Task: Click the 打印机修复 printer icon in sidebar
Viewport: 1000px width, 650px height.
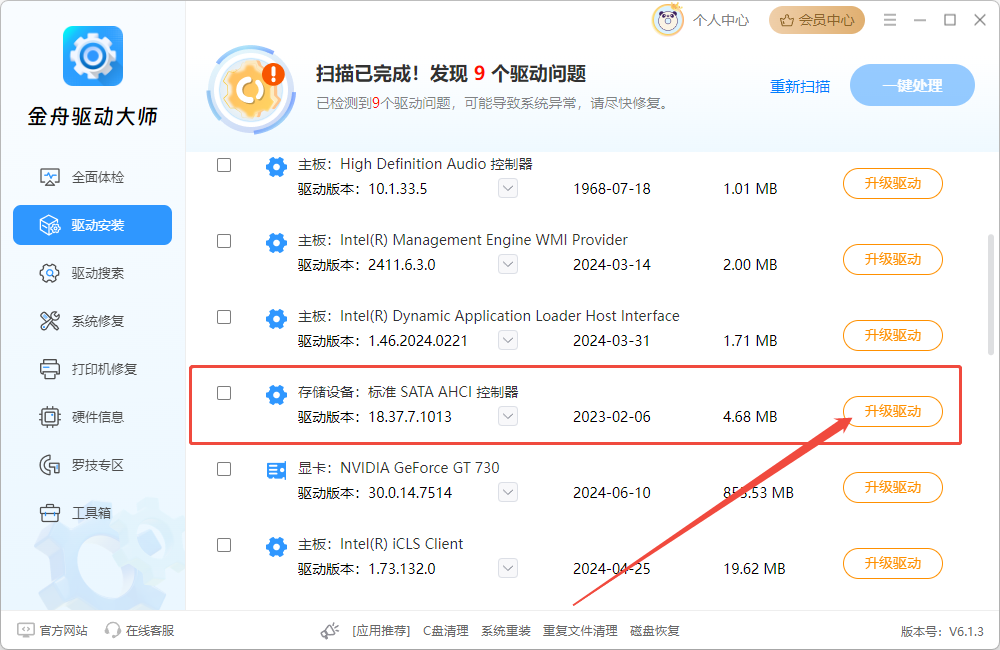Action: (50, 369)
